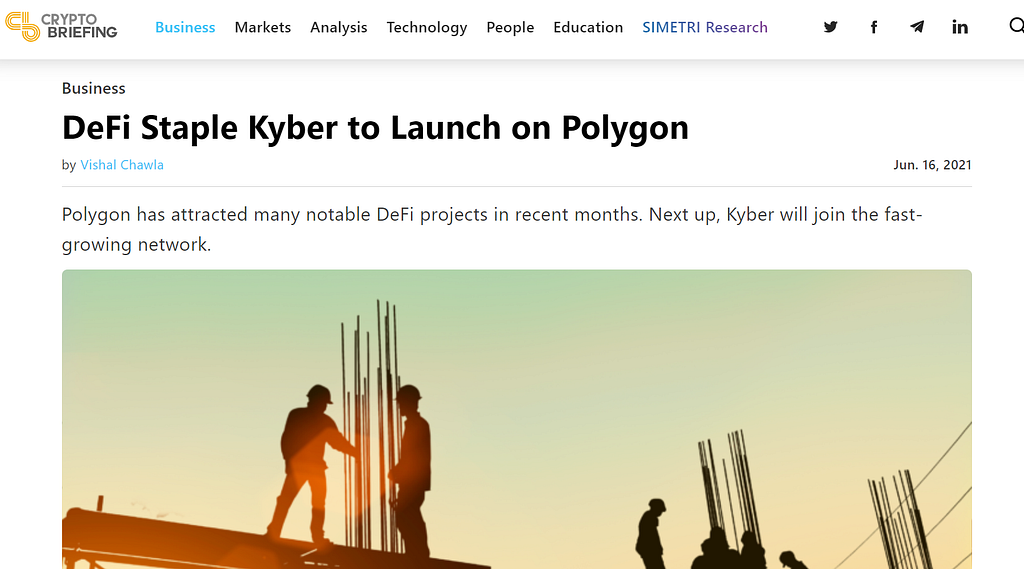This screenshot has width=1024, height=569.
Task: Click the article summary paragraph about Polygon
Action: pyautogui.click(x=492, y=229)
